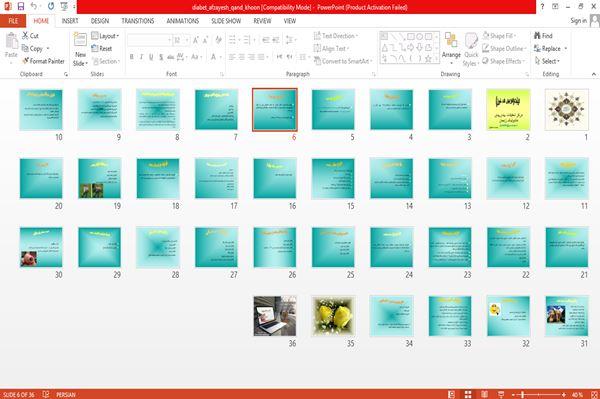Select slide 1 thumbnail
The height and width of the screenshot is (399, 600).
click(567, 110)
